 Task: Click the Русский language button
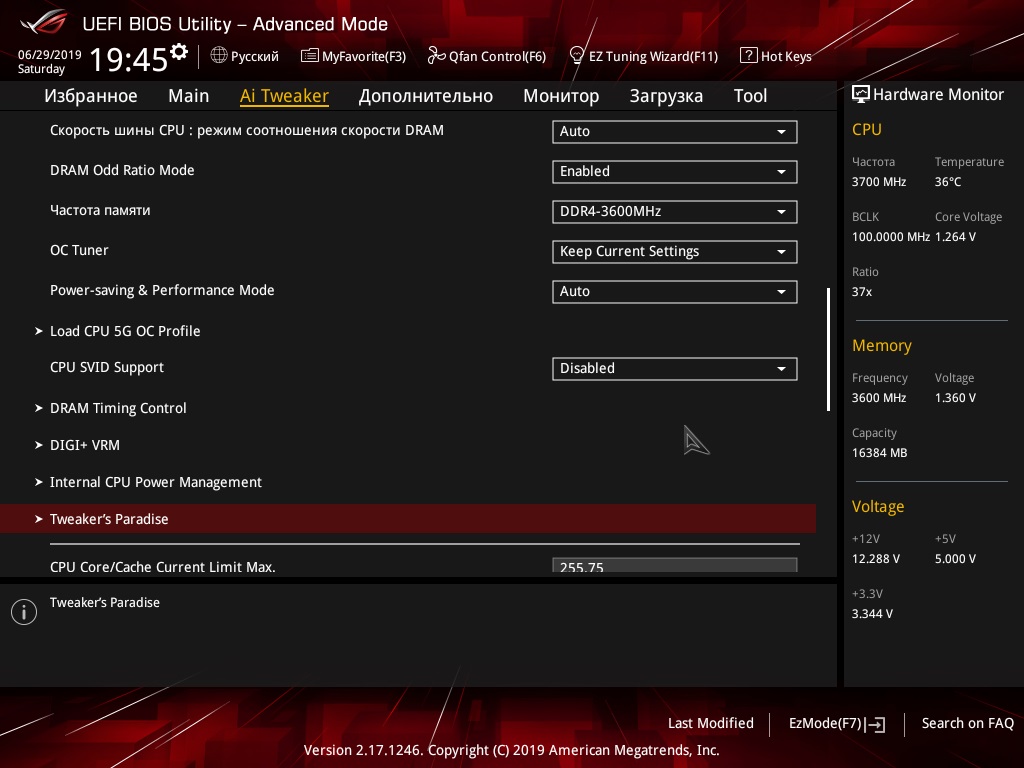coord(245,56)
